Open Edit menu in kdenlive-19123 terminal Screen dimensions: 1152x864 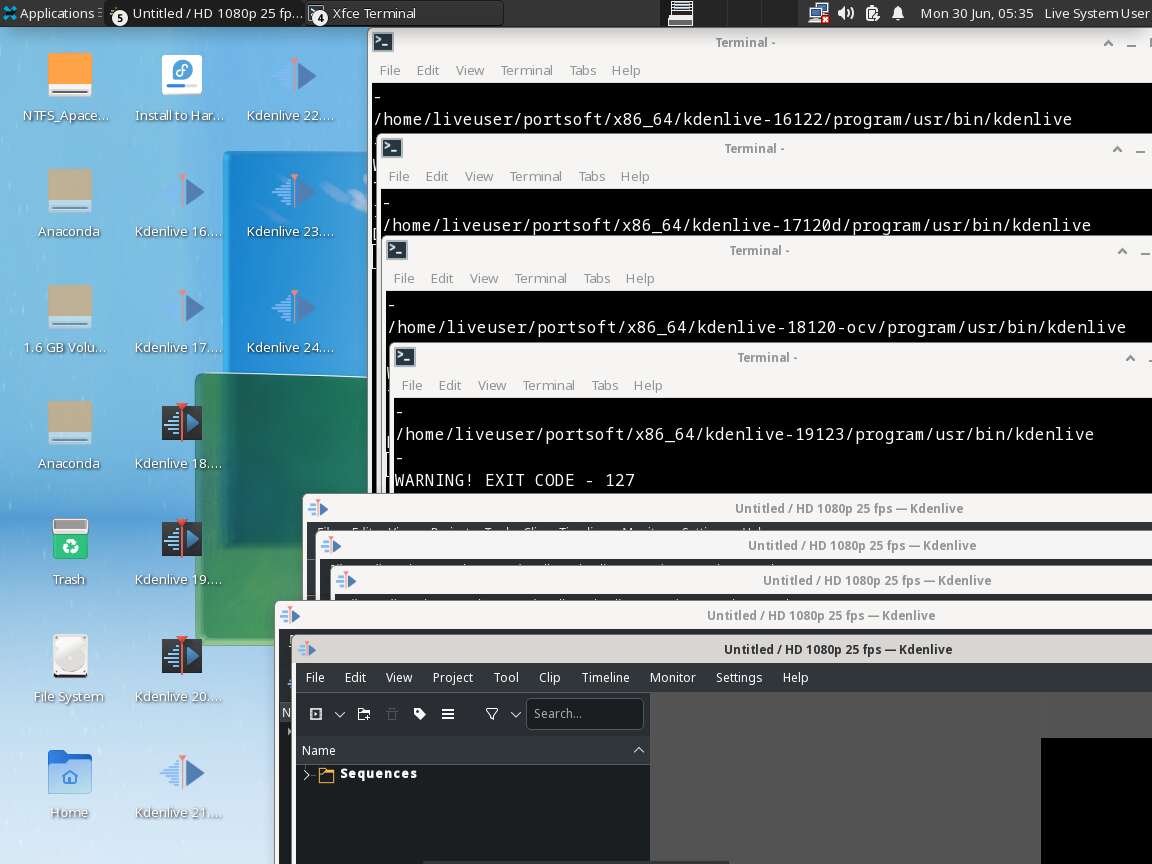click(449, 385)
